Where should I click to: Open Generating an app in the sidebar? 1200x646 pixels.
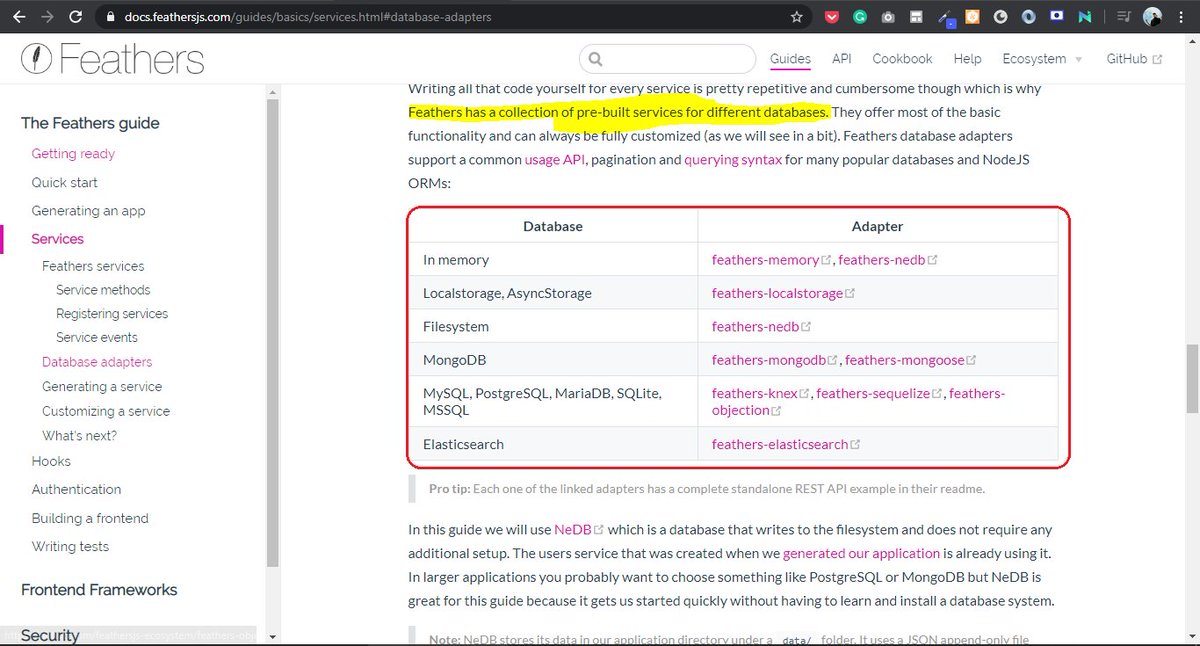coord(88,211)
